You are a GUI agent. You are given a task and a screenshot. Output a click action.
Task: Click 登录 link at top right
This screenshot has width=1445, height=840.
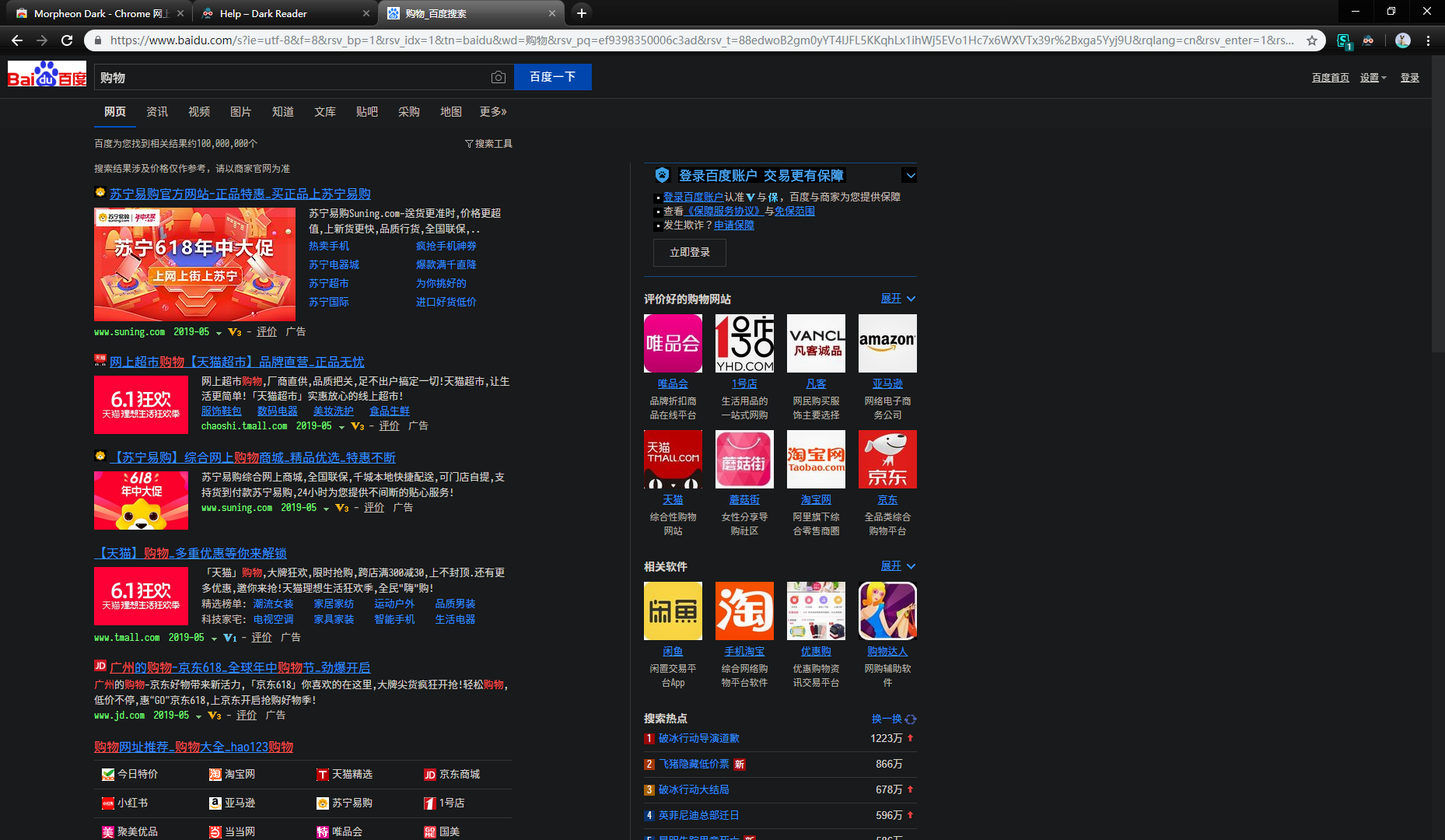click(x=1410, y=78)
